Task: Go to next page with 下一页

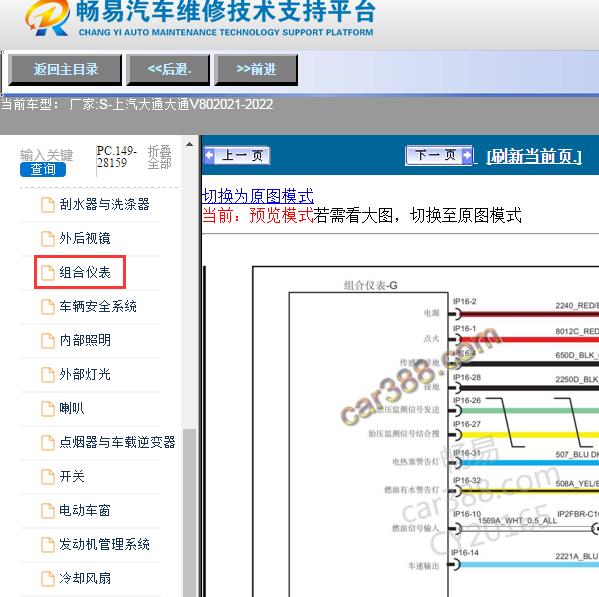Action: pyautogui.click(x=439, y=155)
